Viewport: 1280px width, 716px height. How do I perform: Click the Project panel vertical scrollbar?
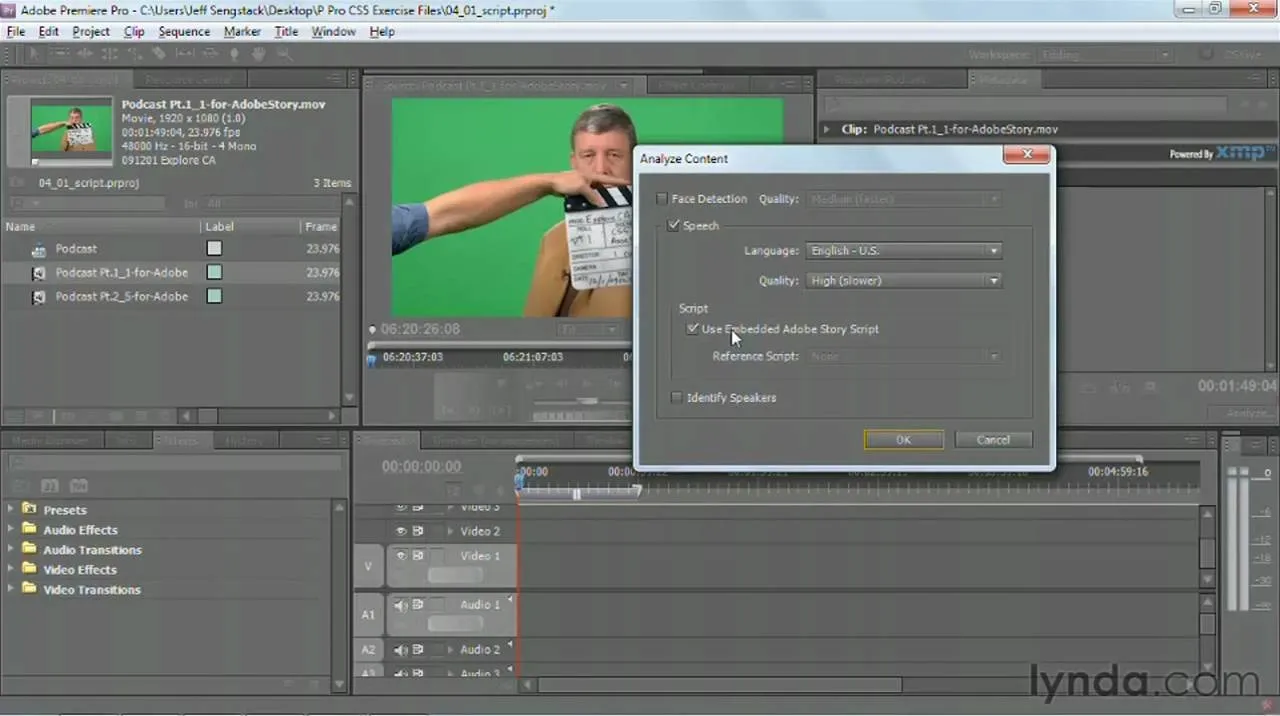tap(349, 300)
